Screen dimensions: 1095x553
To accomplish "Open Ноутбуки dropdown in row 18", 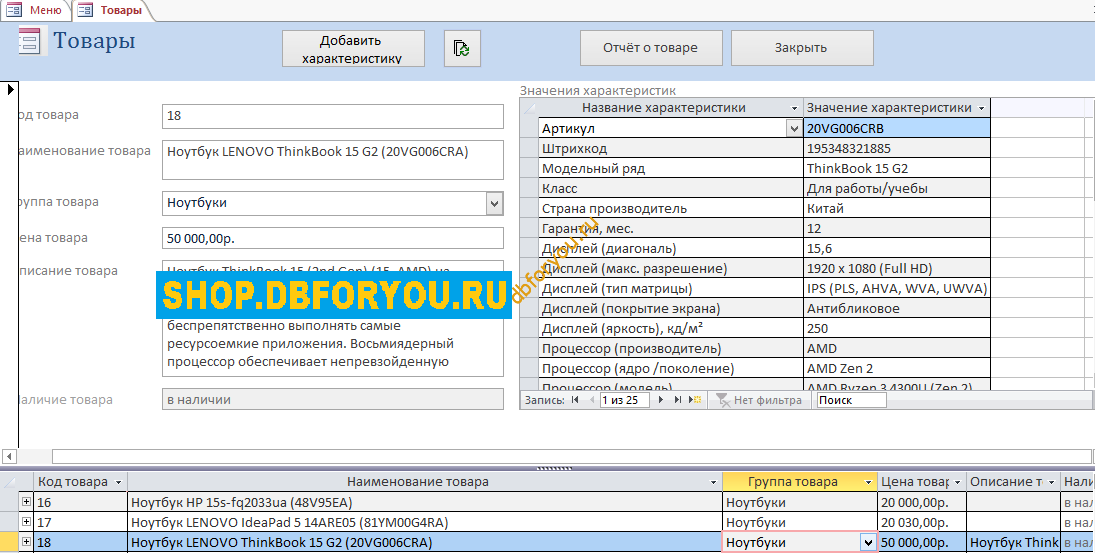I will pyautogui.click(x=868, y=543).
